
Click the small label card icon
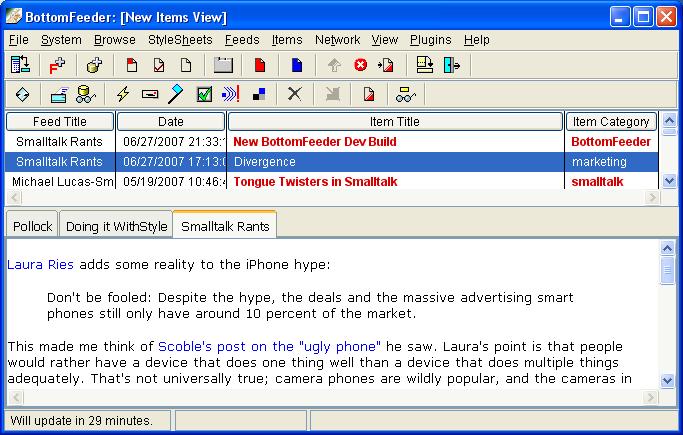tap(150, 94)
